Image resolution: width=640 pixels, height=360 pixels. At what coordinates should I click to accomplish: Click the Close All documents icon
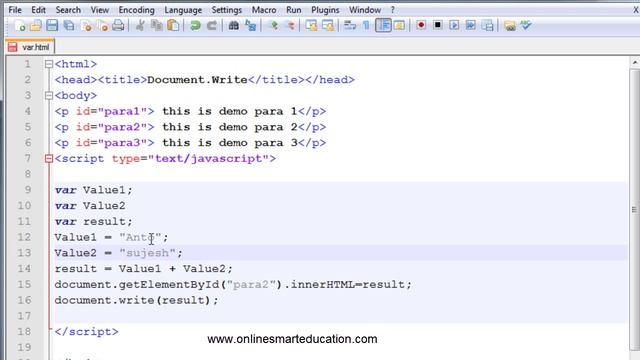click(102, 26)
